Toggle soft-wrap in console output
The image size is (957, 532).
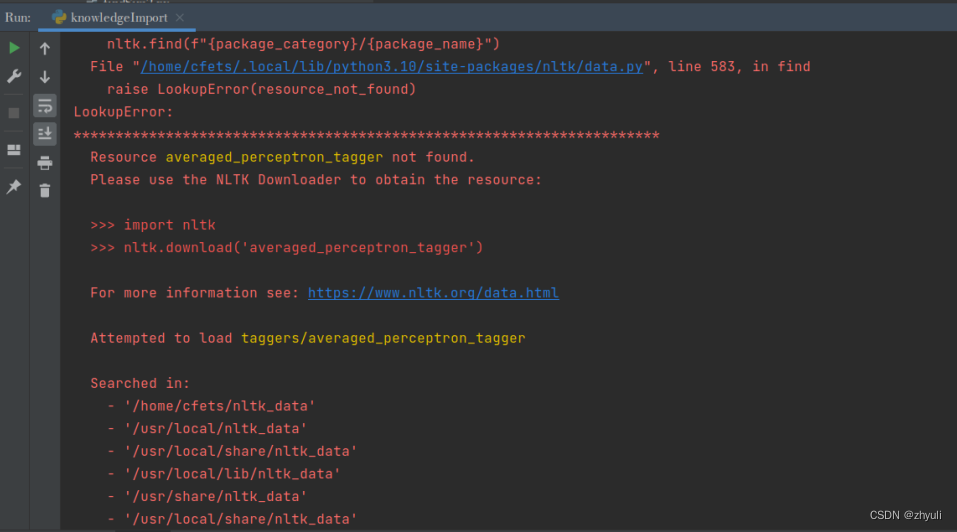pyautogui.click(x=45, y=106)
